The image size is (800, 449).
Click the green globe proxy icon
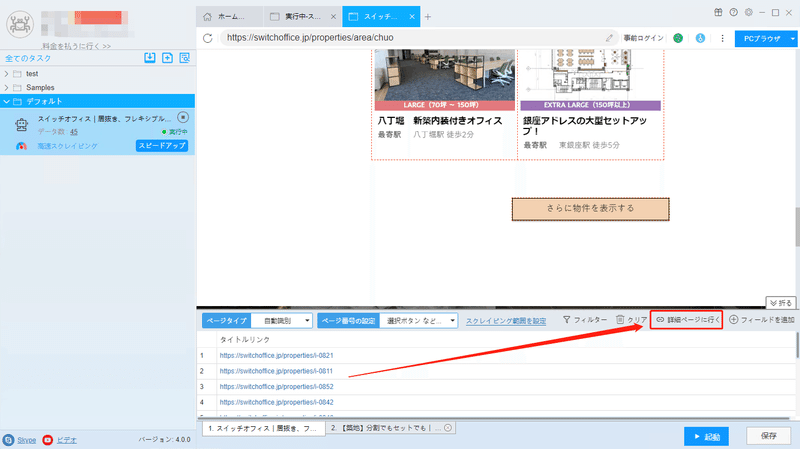pyautogui.click(x=678, y=38)
